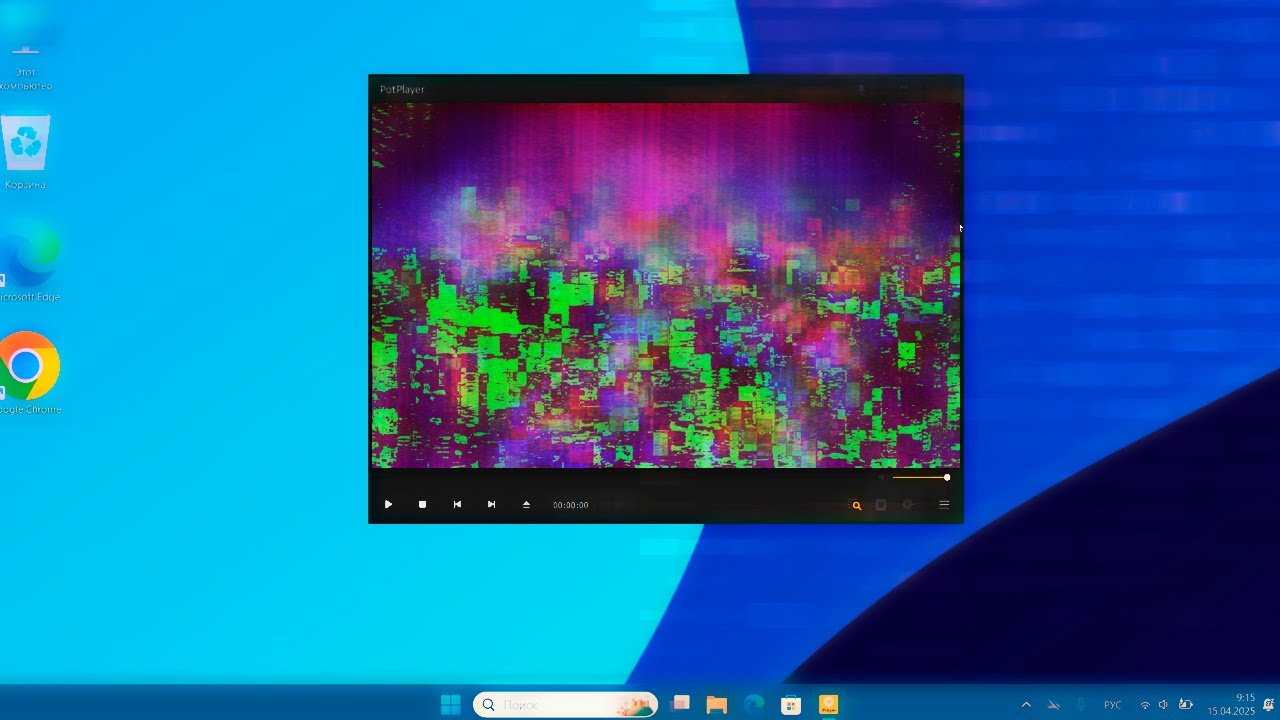Viewport: 1280px width, 720px height.
Task: Click the PotPlayer volume slider
Action: 920,478
